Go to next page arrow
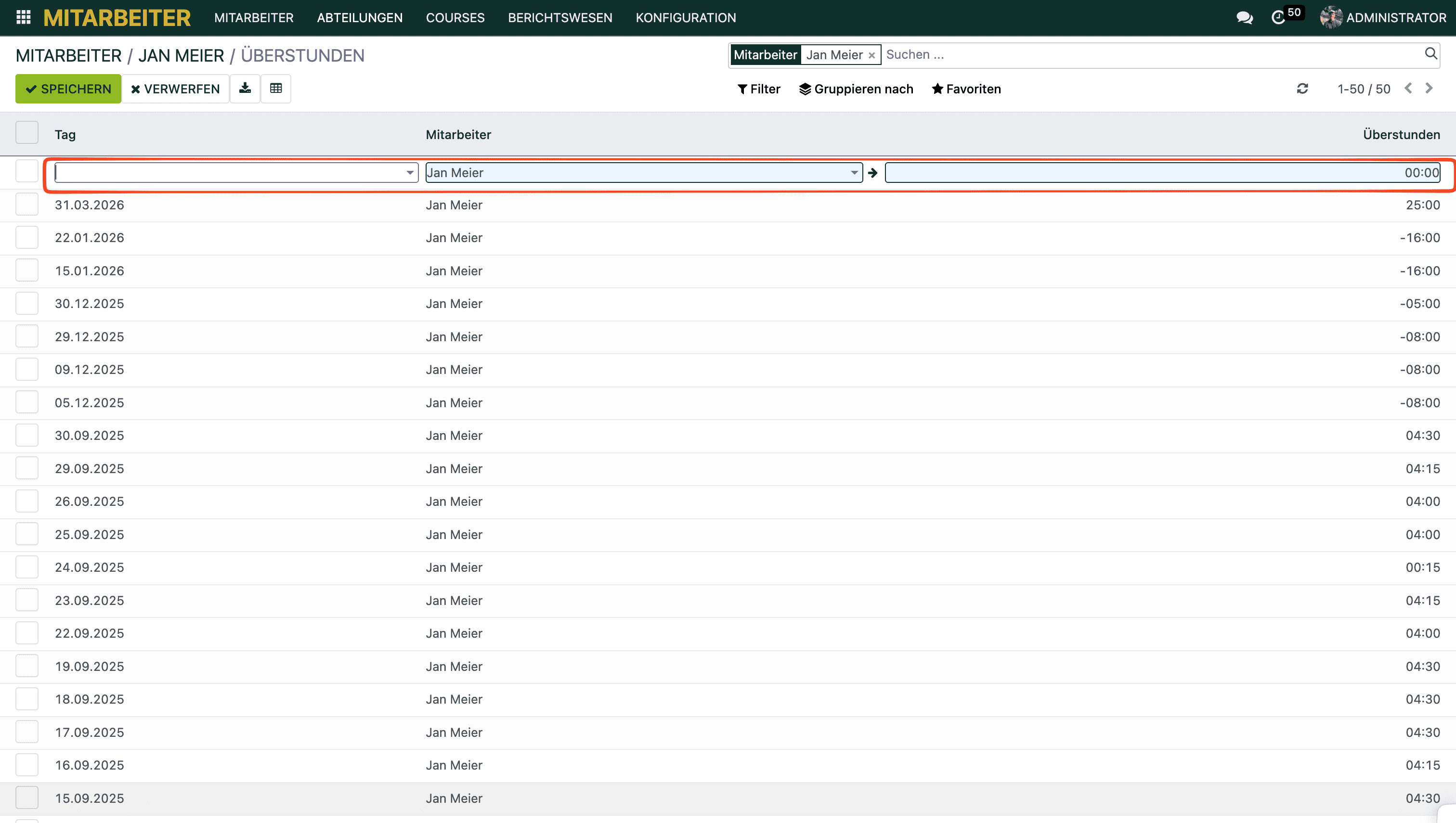 point(1429,89)
